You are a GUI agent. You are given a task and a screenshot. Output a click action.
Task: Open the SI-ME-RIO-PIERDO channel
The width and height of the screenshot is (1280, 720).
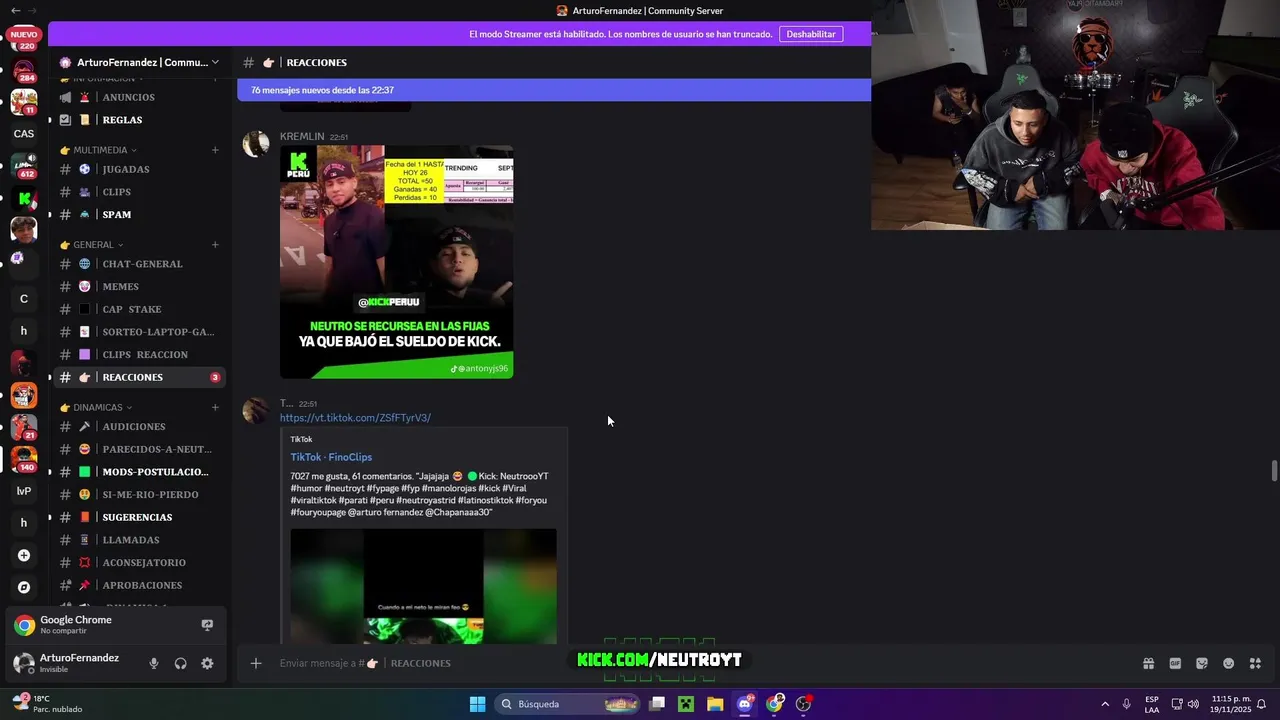click(x=140, y=494)
